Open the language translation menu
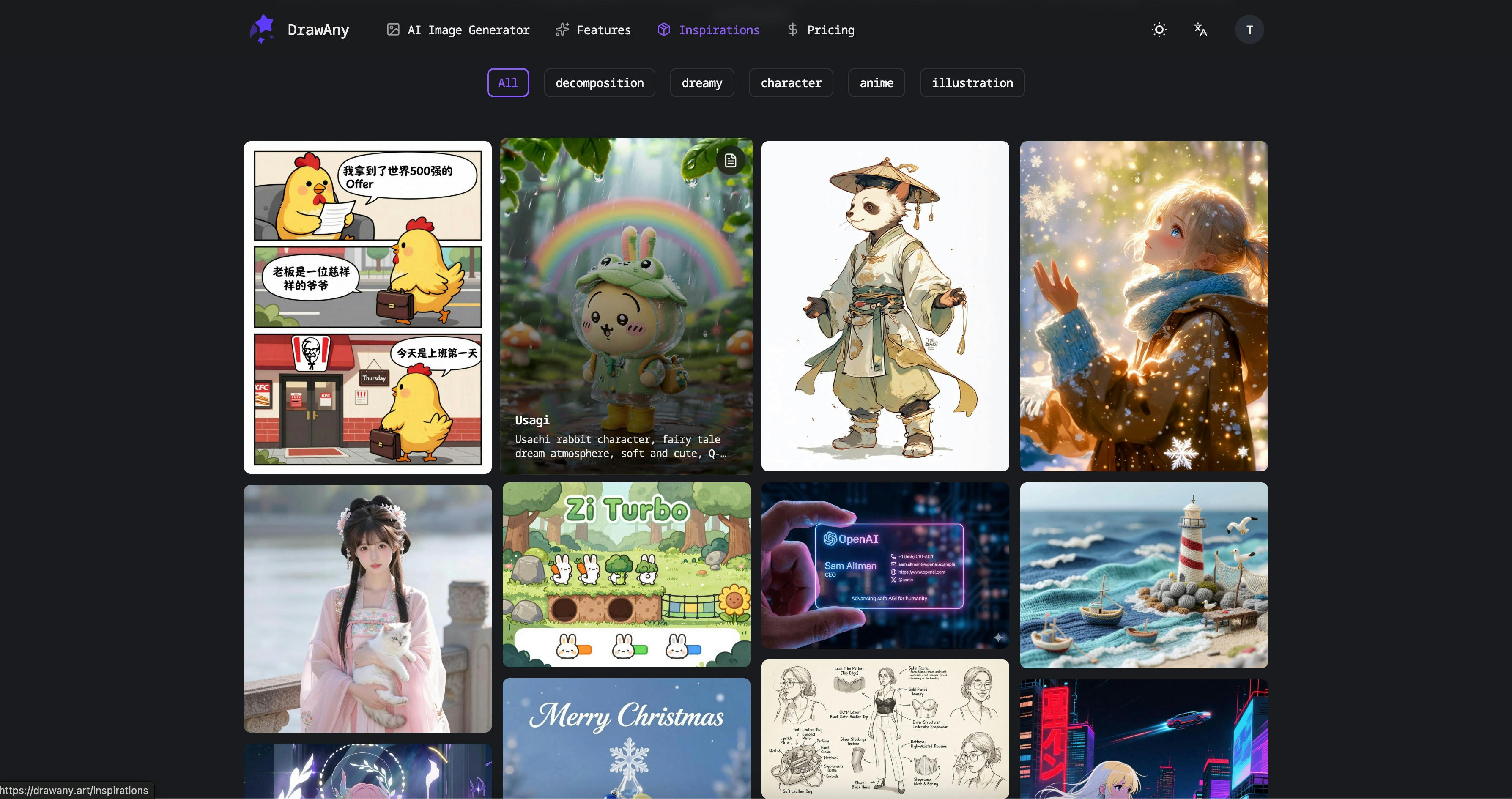The image size is (1512, 799). coord(1200,29)
